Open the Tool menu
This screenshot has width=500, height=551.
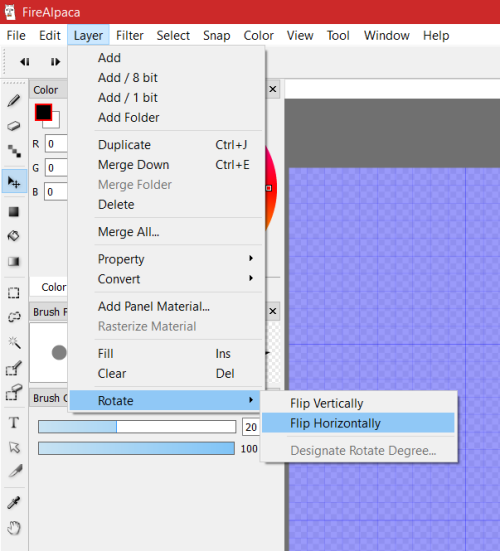[338, 35]
